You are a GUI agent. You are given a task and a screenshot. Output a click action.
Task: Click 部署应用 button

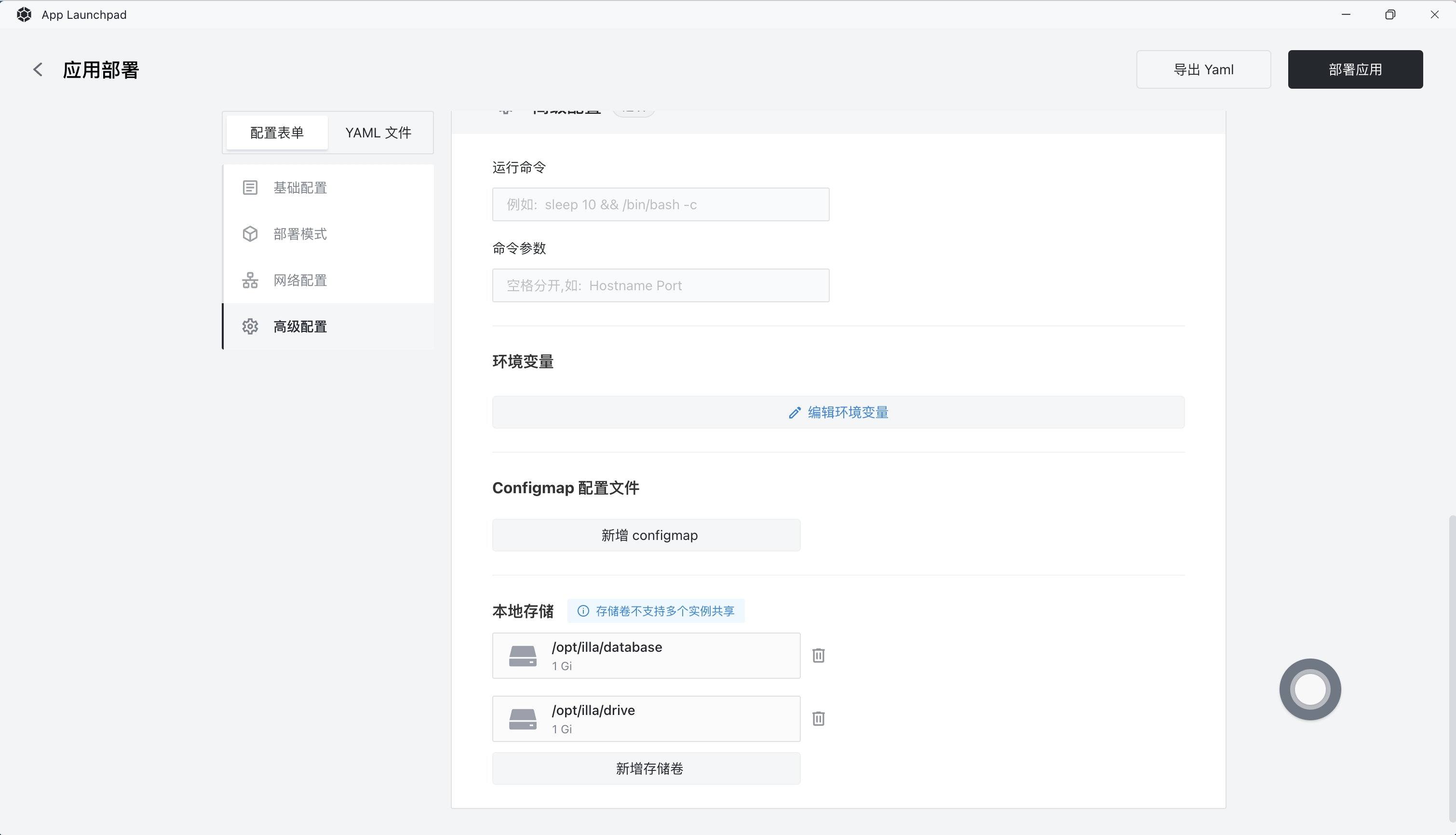click(x=1355, y=69)
